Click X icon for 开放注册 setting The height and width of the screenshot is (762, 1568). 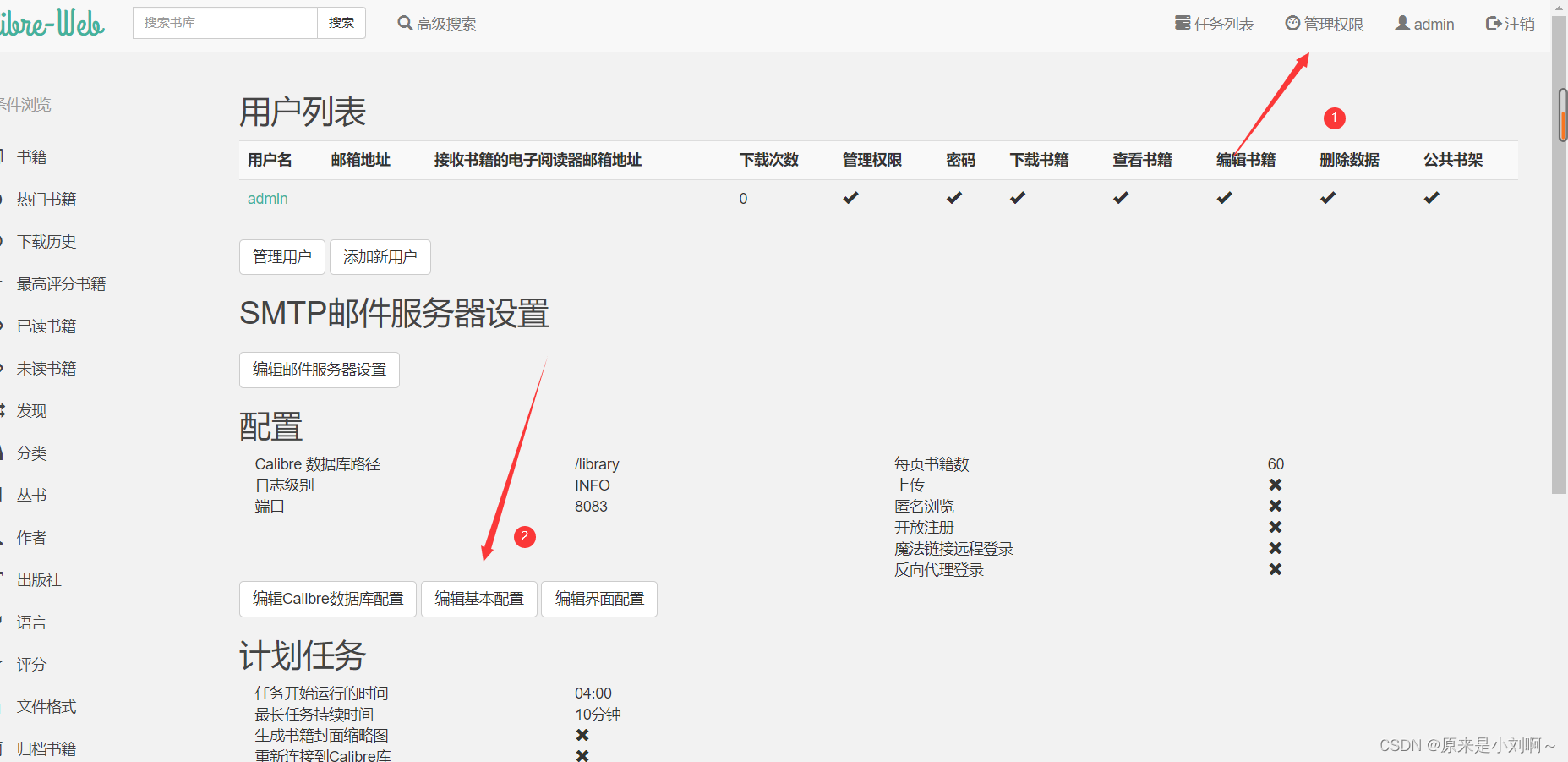pos(1276,527)
